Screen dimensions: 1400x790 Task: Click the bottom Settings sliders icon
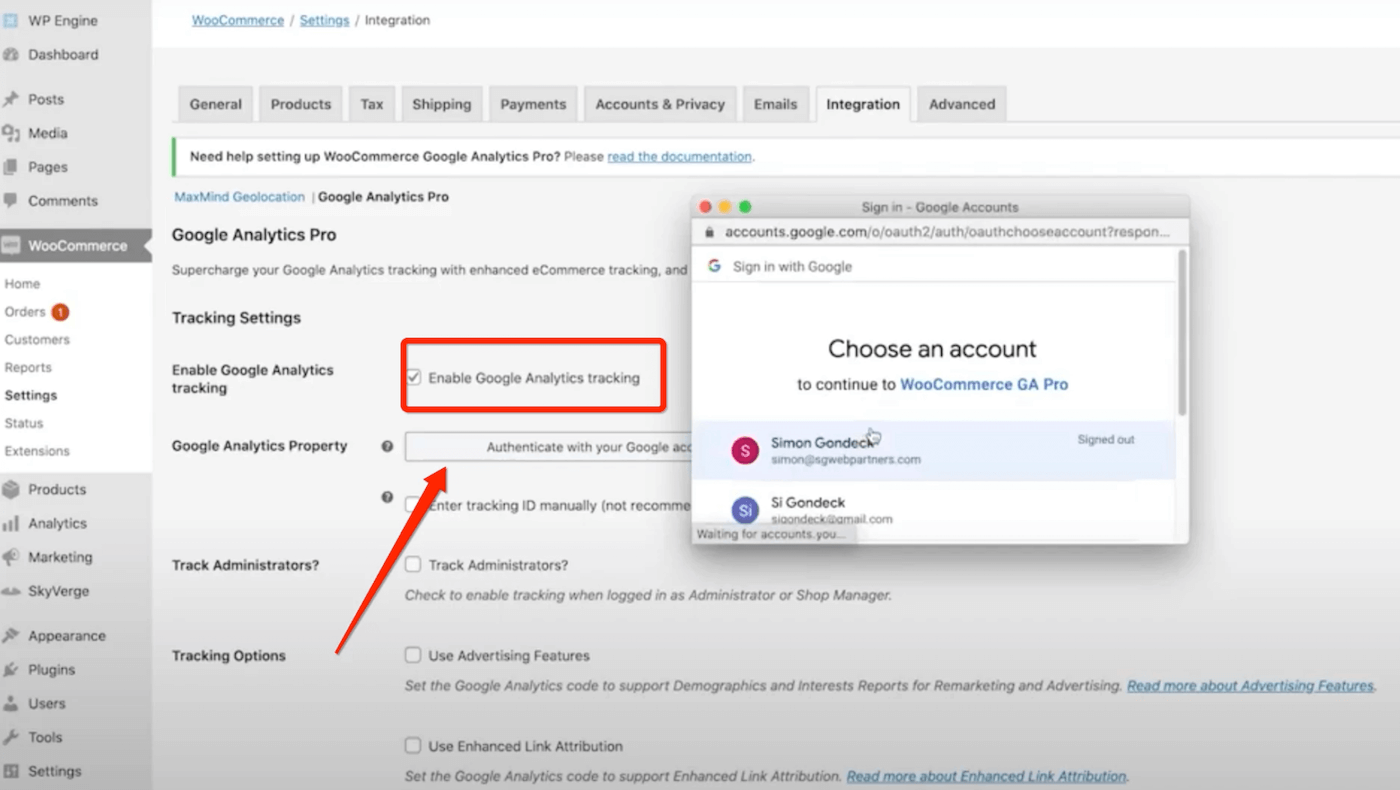(11, 771)
